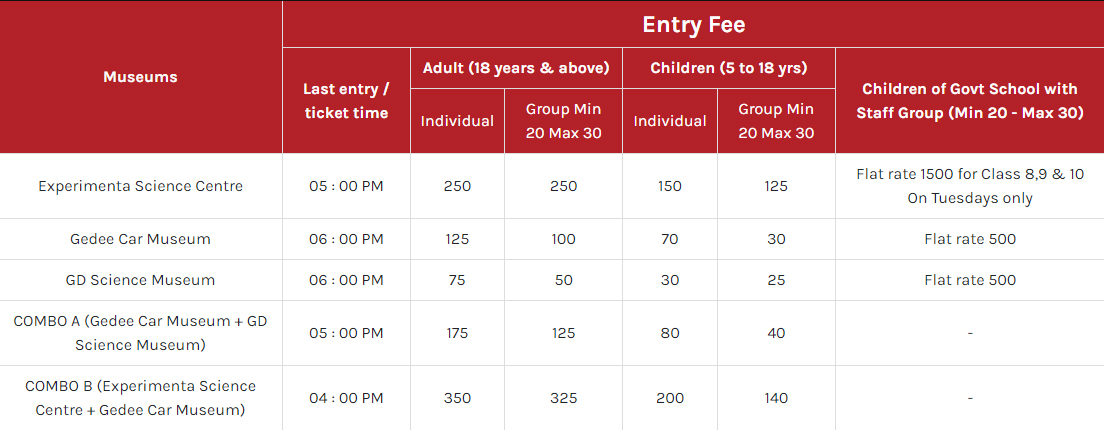Select Gedee Car Museum row label
The height and width of the screenshot is (430, 1104).
(140, 239)
